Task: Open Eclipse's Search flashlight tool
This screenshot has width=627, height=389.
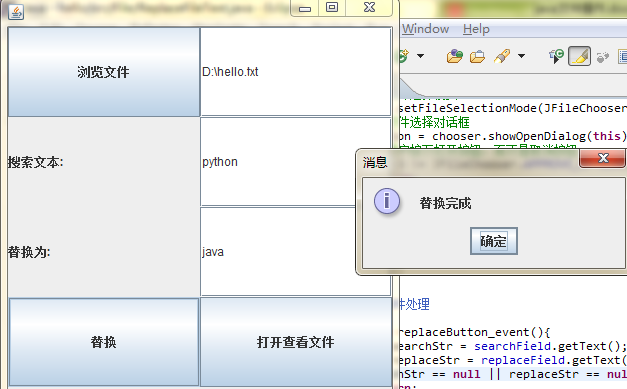Action: [x=502, y=56]
